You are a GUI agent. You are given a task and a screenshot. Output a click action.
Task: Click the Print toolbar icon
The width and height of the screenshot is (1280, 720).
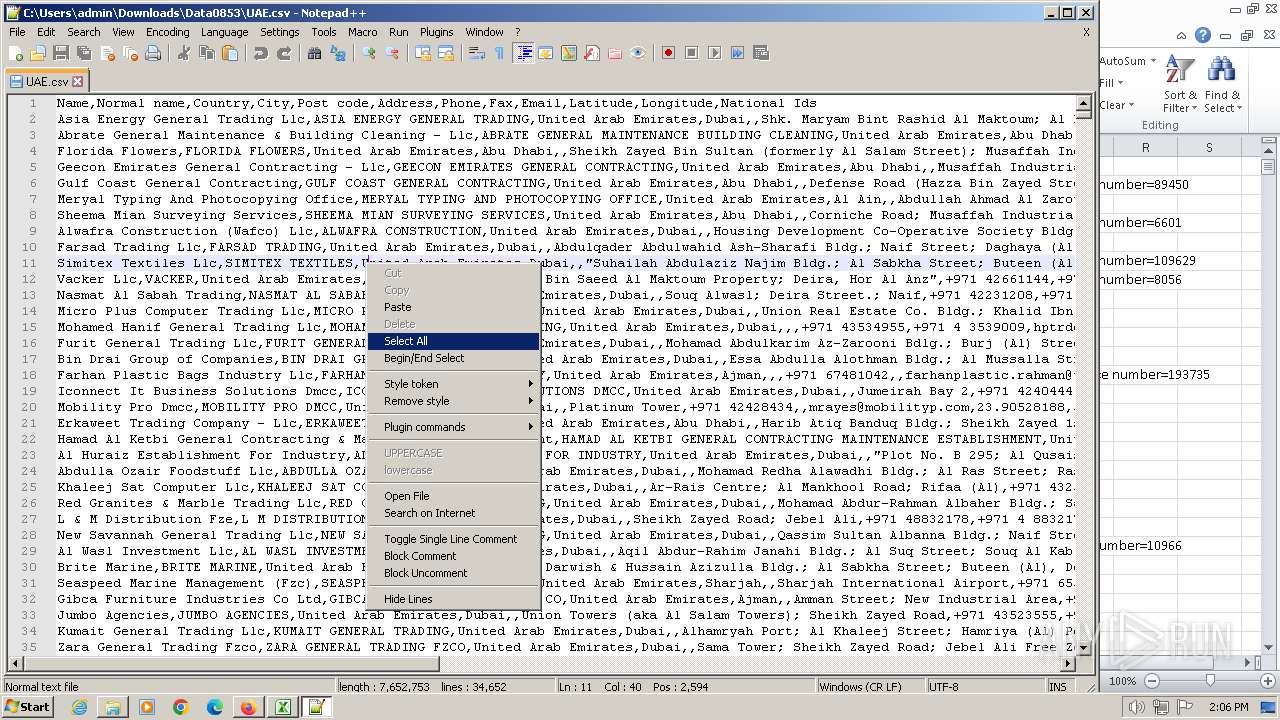tap(152, 53)
